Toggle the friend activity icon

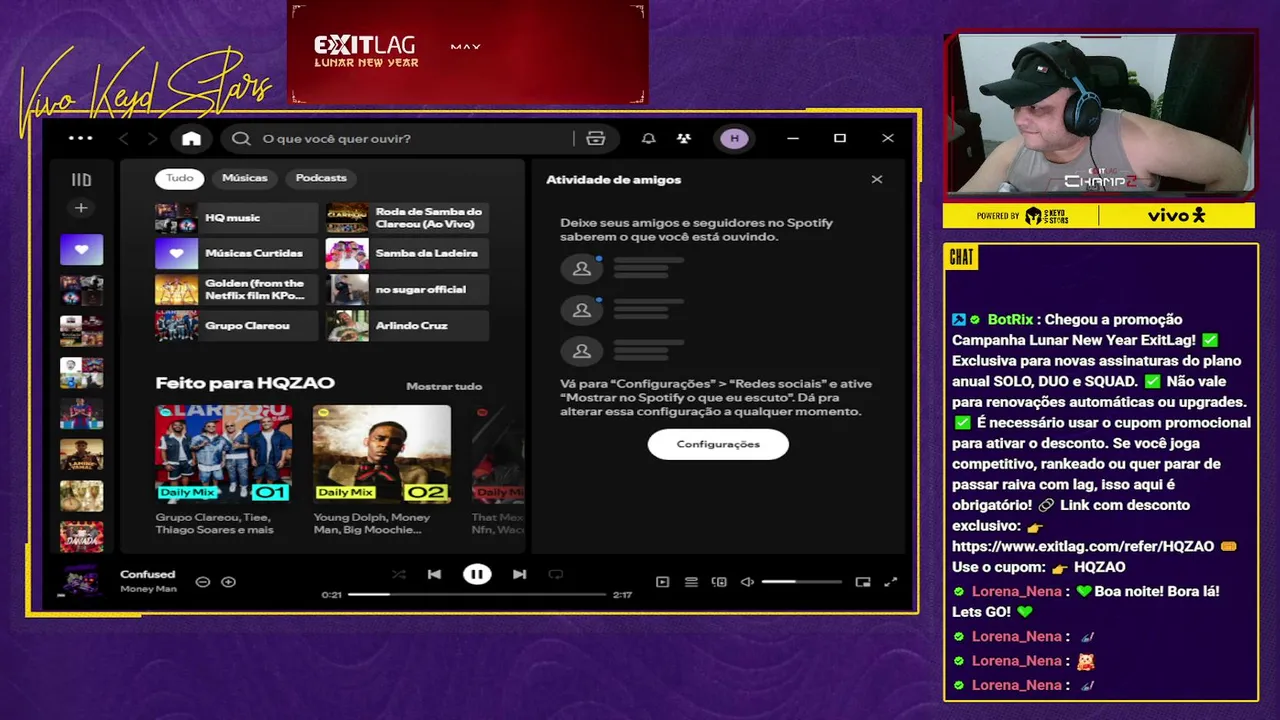click(684, 139)
